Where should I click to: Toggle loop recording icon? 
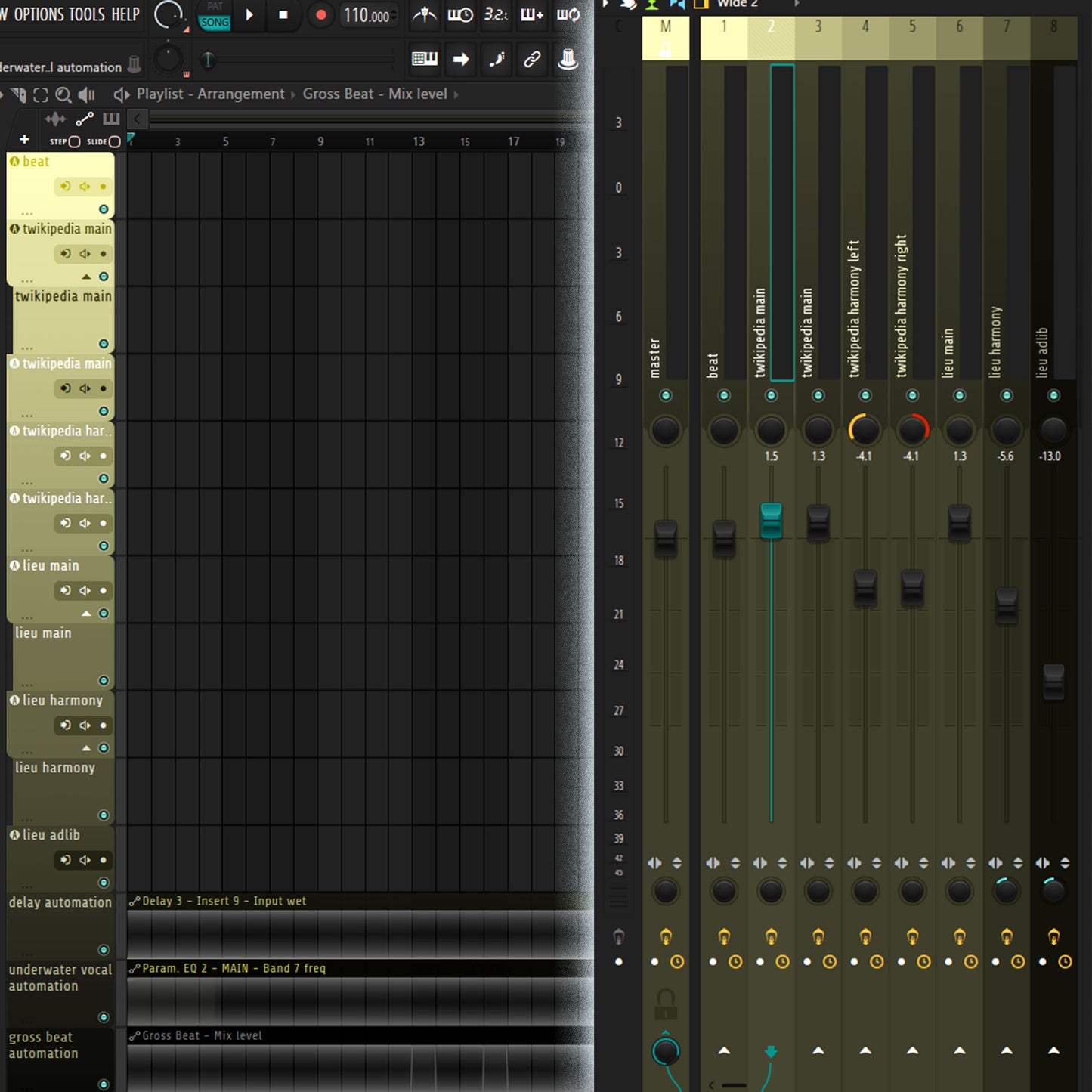[x=568, y=15]
